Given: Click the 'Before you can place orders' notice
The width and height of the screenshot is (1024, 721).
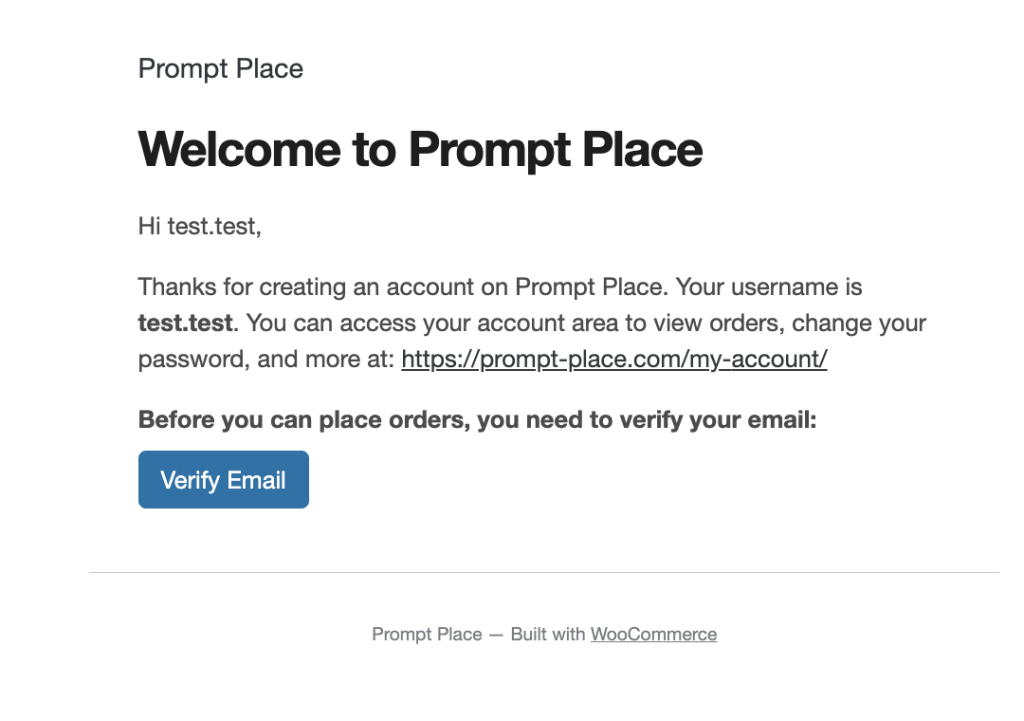Looking at the screenshot, I should [x=477, y=420].
